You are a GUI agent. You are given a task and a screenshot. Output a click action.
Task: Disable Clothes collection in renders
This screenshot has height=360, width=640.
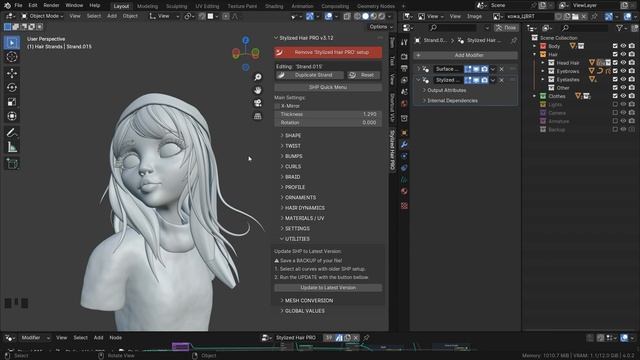pos(632,96)
